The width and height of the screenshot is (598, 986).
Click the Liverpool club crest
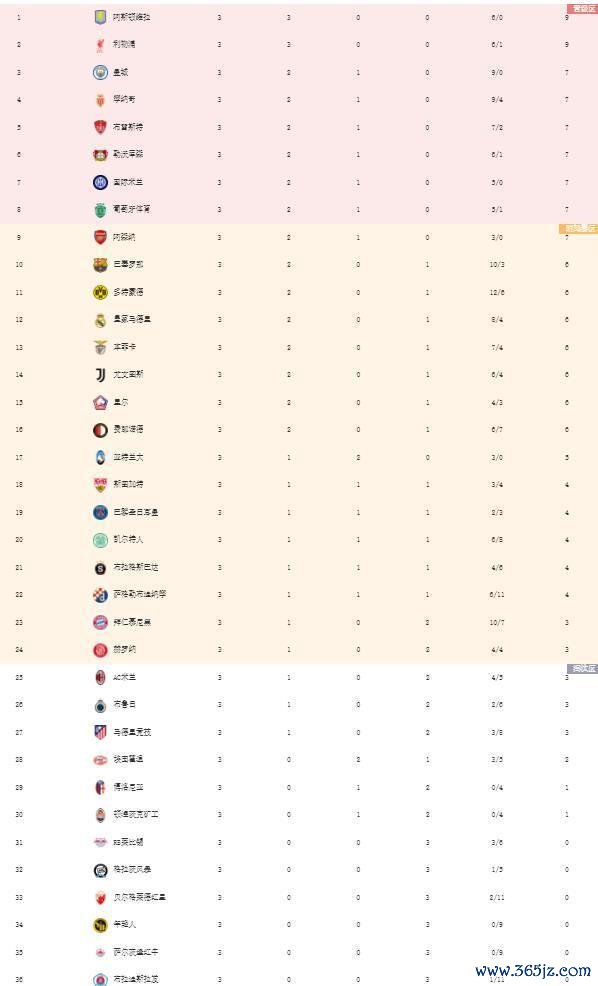[x=100, y=45]
